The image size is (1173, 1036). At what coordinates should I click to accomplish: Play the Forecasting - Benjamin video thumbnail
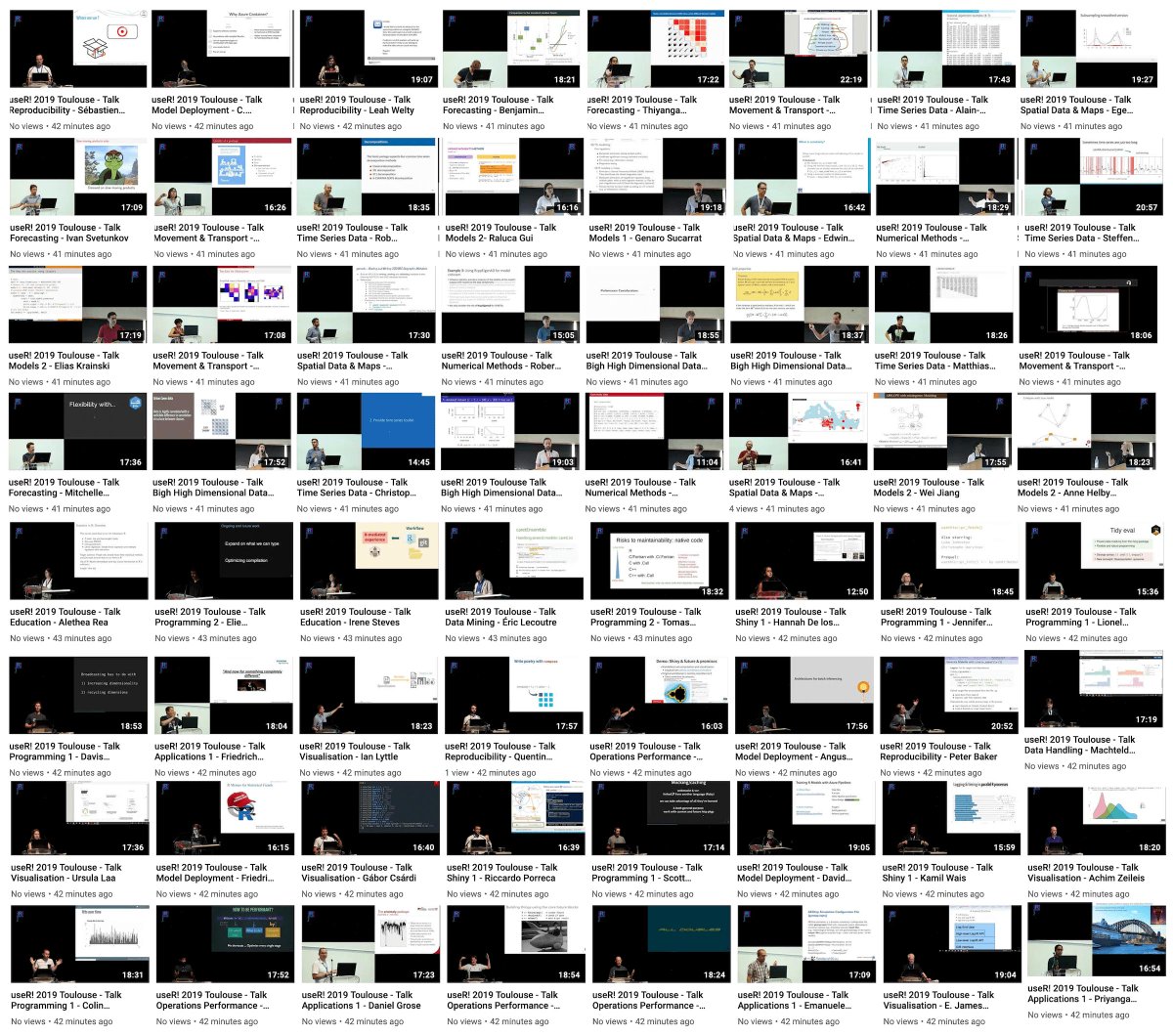pos(512,50)
